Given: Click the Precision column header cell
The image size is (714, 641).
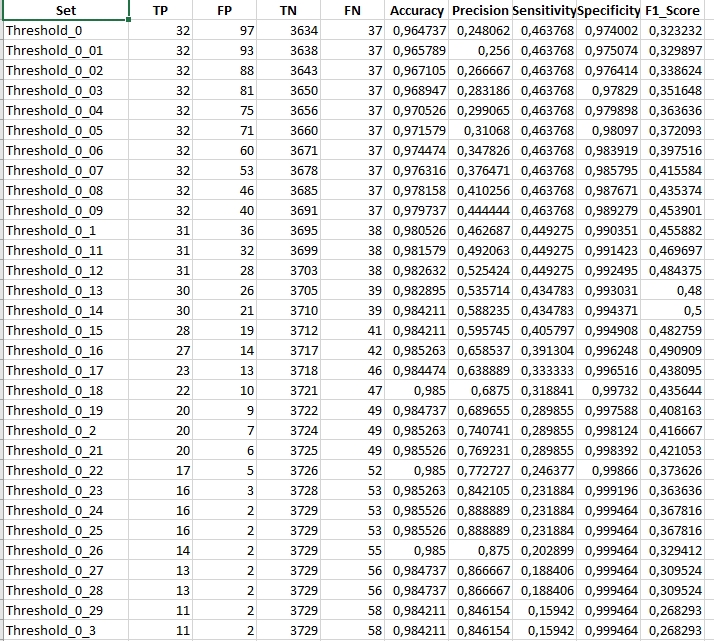Looking at the screenshot, I should 480,11.
